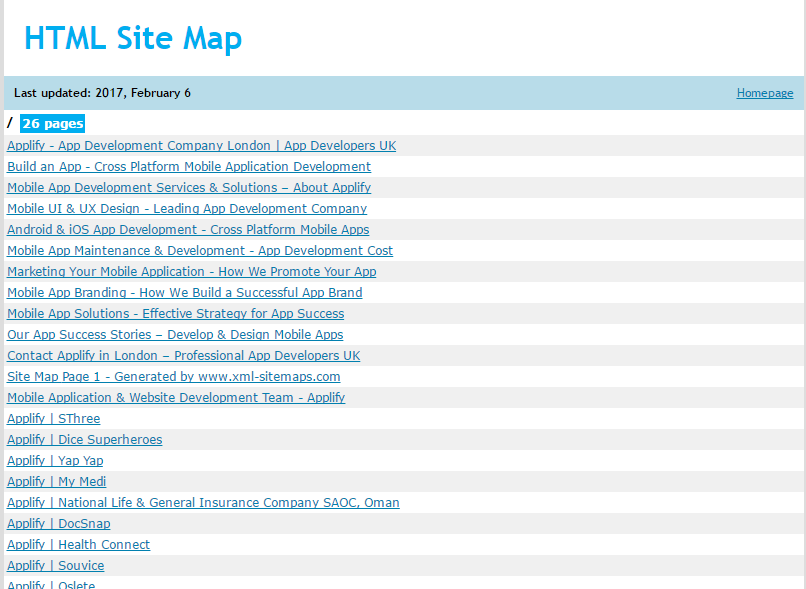Open Site Map Page 1 link
This screenshot has height=589, width=806.
pos(174,377)
